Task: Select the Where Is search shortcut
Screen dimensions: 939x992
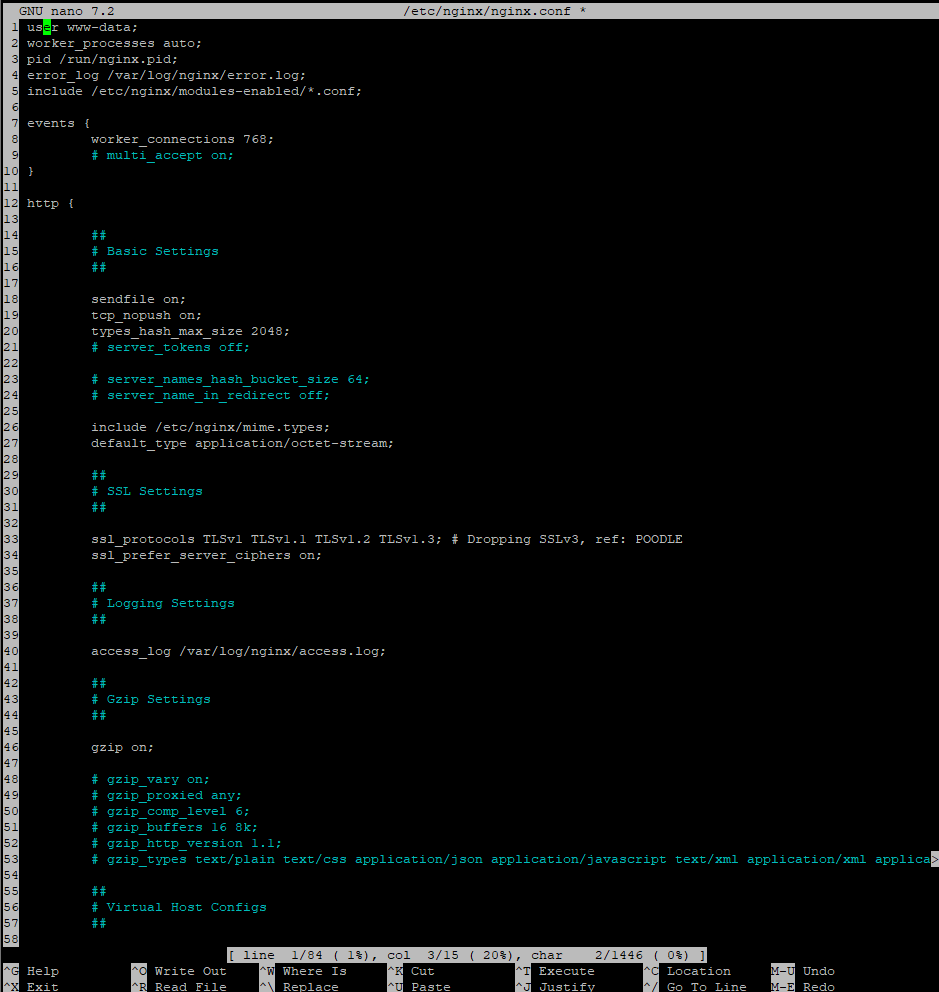Action: click(x=314, y=971)
